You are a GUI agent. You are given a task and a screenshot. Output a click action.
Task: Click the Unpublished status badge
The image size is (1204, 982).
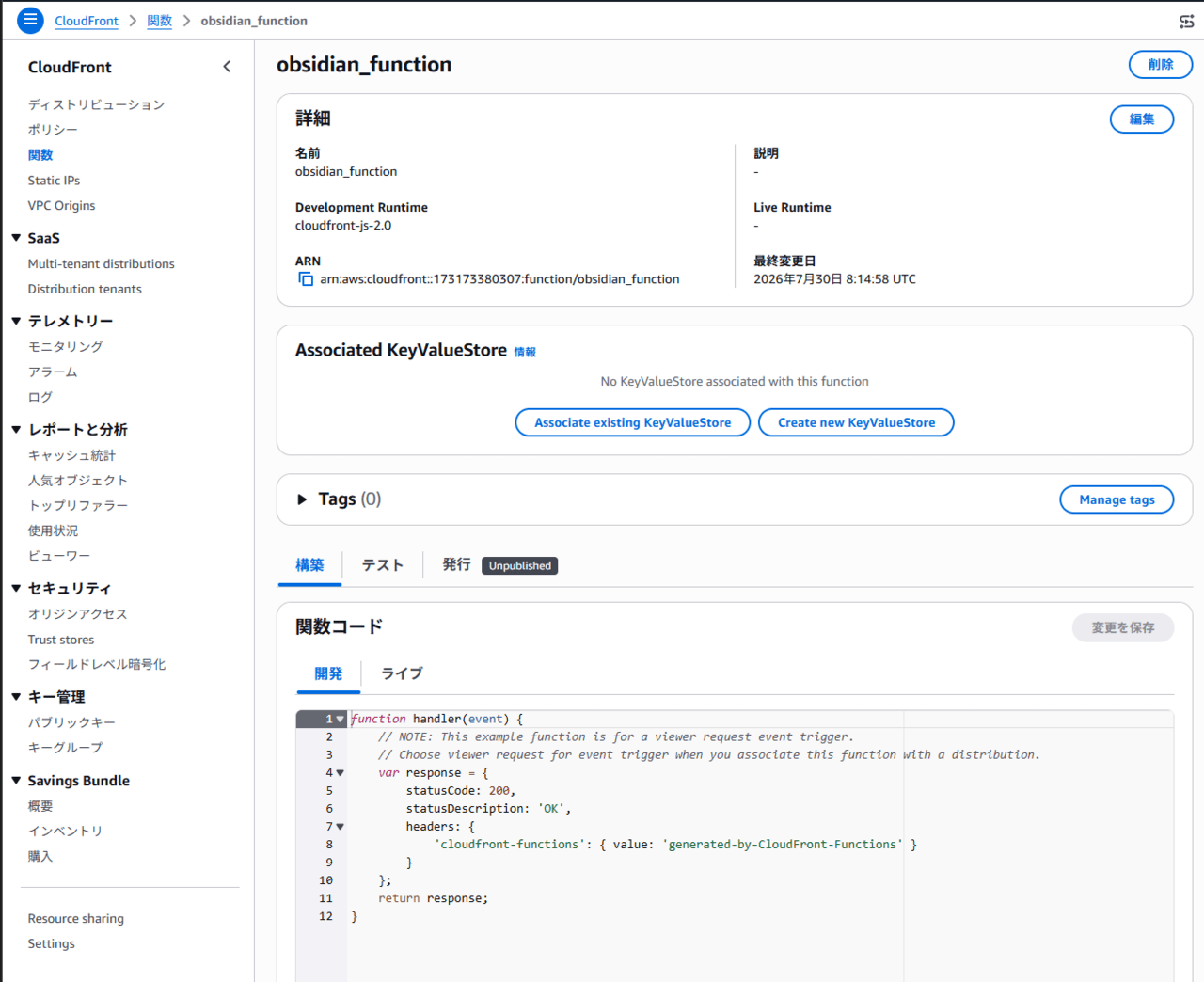point(520,565)
